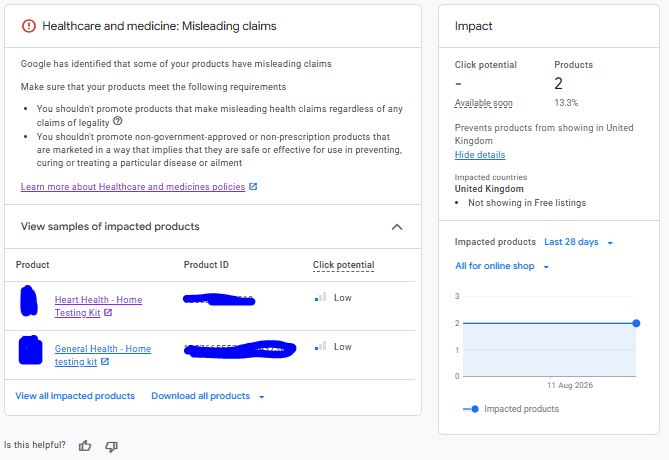Select the Heart Health product thumbnail
Screen dimensions: 669x460
[29, 301]
